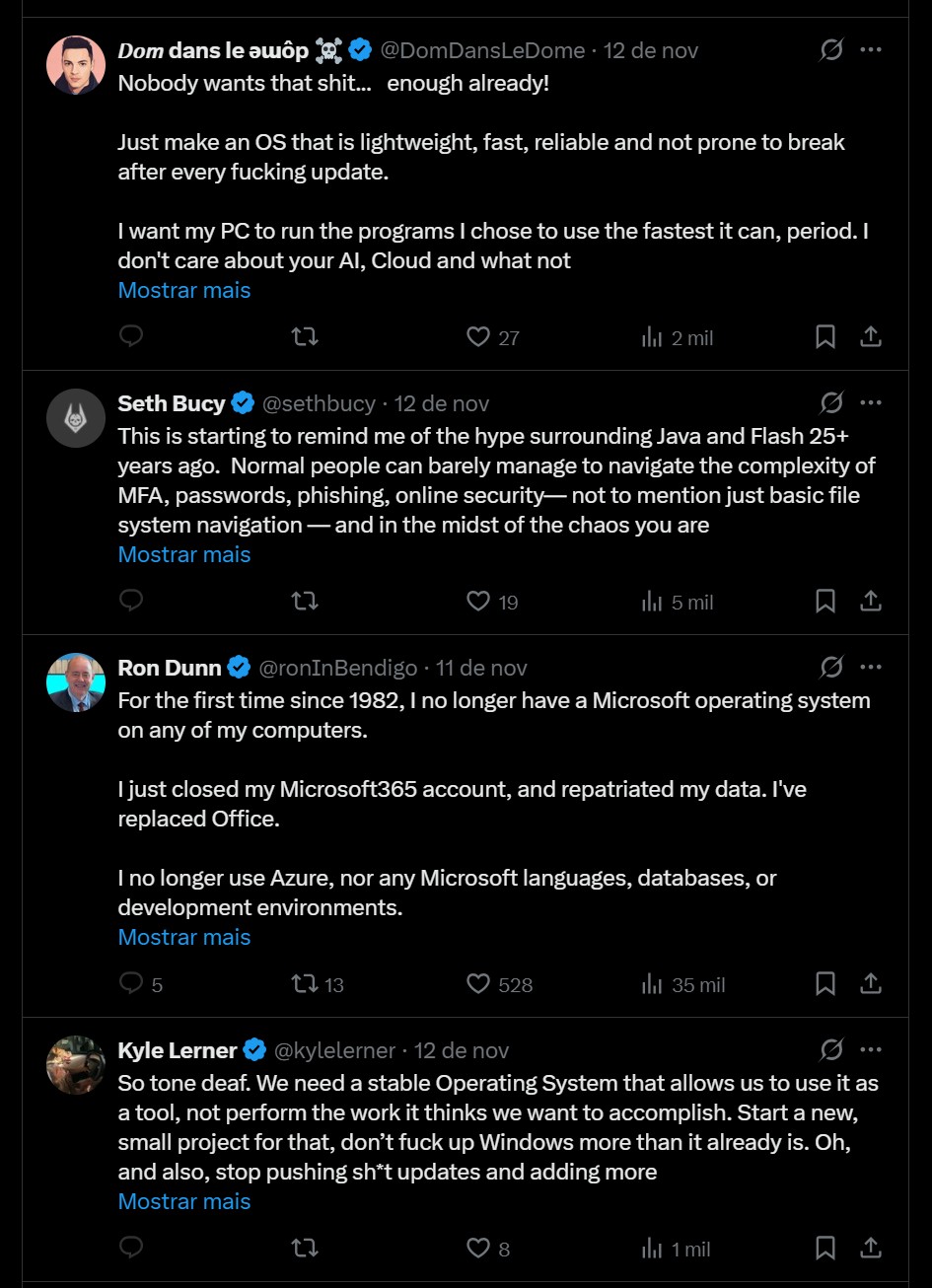Open Seth Bucy's profile name link
The width and height of the screenshot is (932, 1288).
click(172, 403)
